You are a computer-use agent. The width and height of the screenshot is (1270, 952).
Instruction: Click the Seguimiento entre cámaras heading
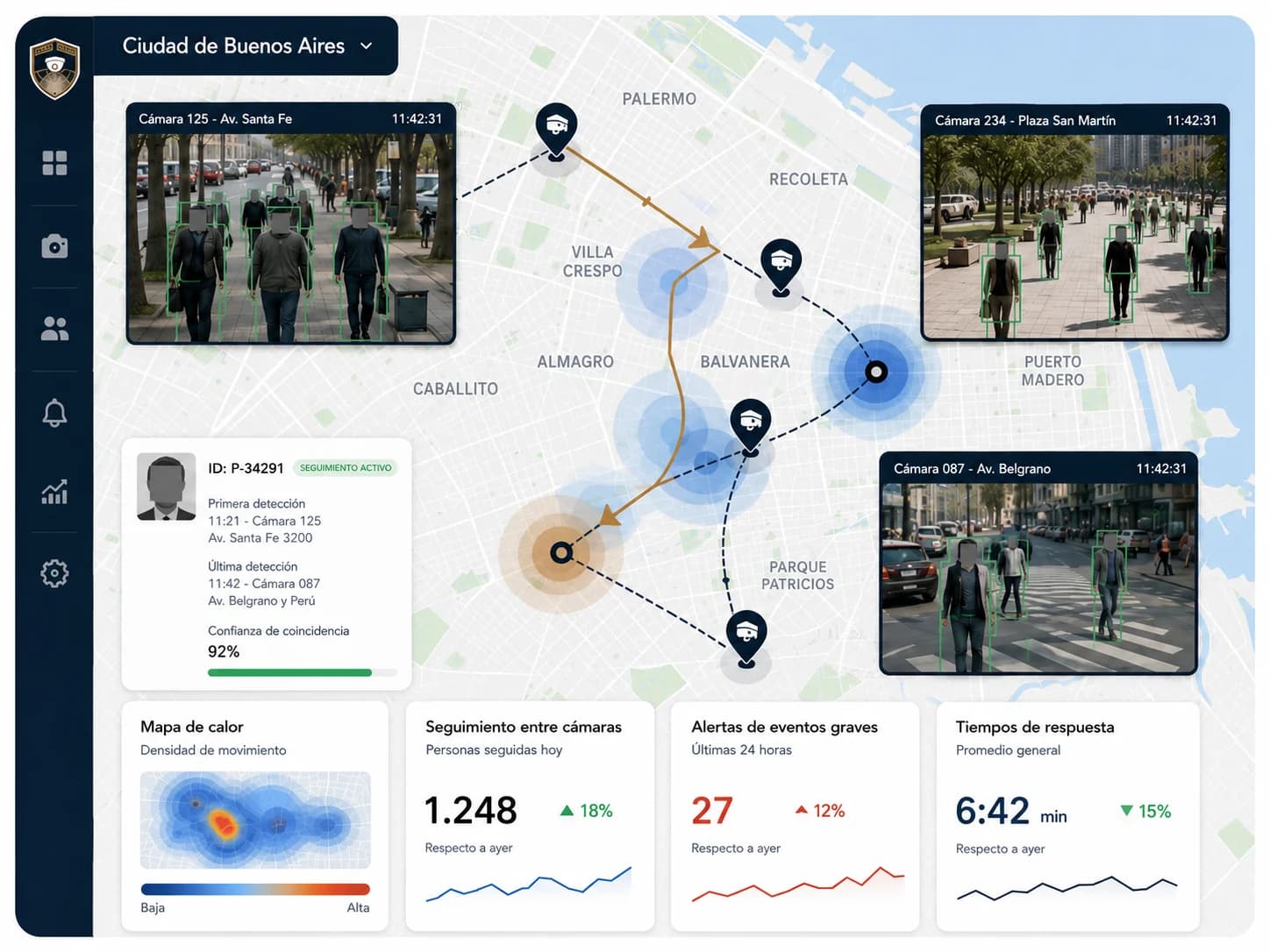(x=524, y=727)
